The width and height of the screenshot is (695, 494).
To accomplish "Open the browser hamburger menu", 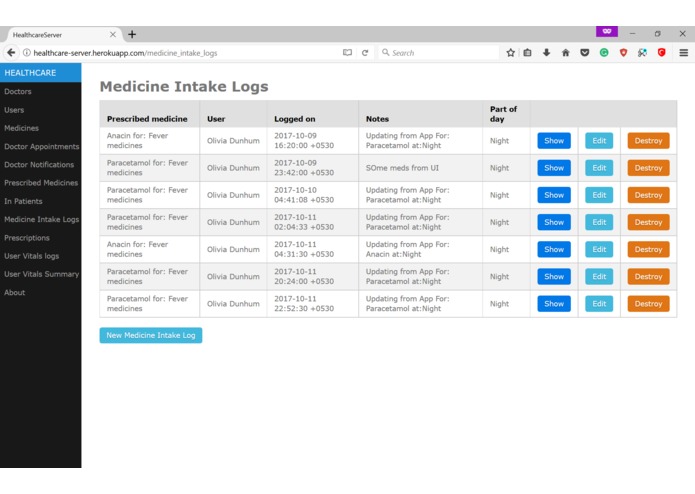I will 683,53.
